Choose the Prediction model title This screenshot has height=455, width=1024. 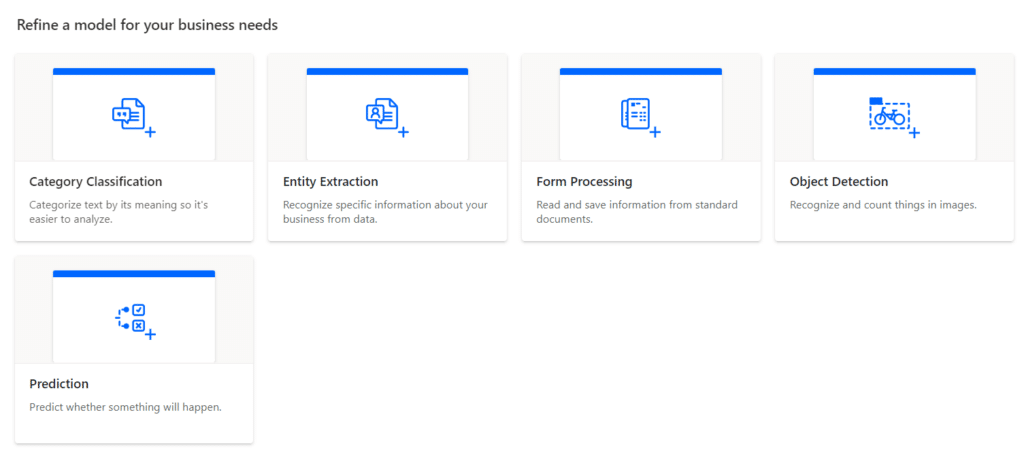tap(59, 384)
